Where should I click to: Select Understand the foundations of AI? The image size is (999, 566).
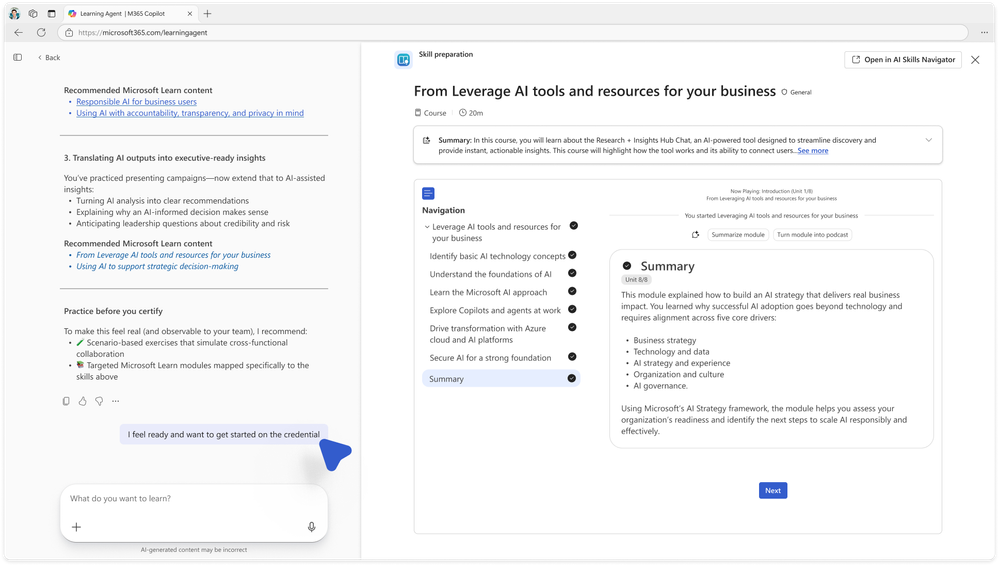tap(491, 274)
